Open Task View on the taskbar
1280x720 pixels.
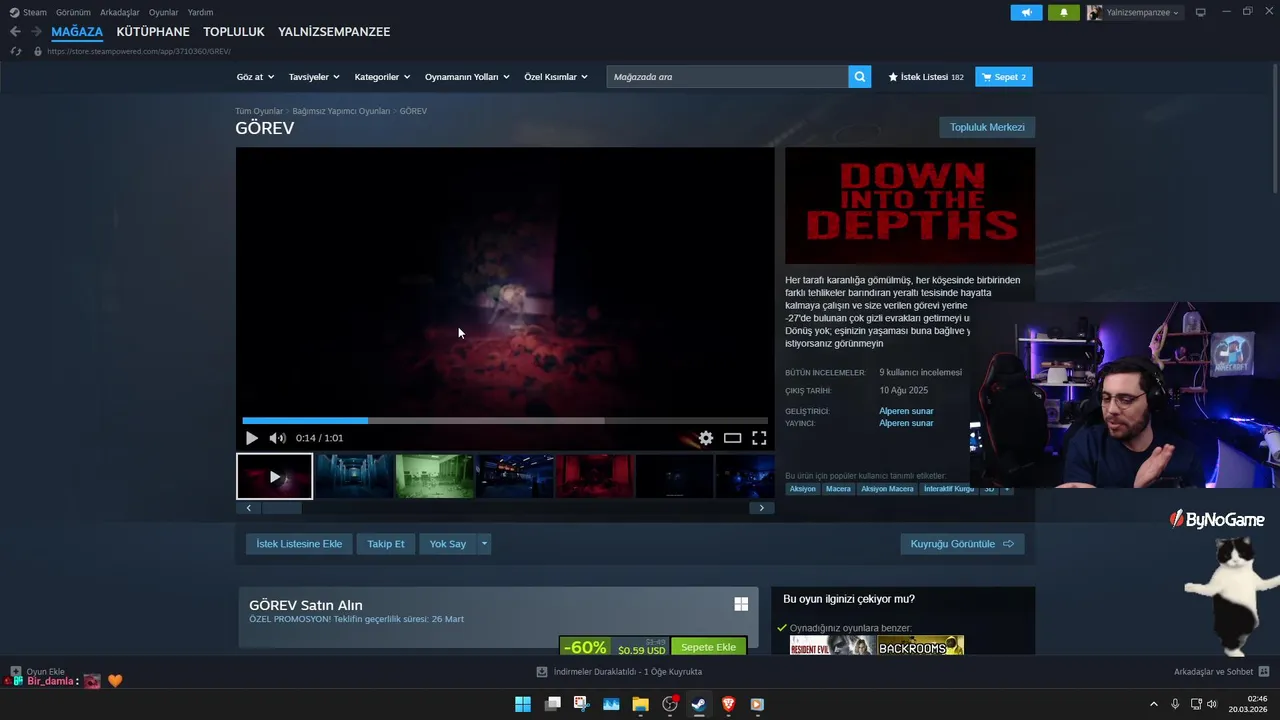pos(552,704)
